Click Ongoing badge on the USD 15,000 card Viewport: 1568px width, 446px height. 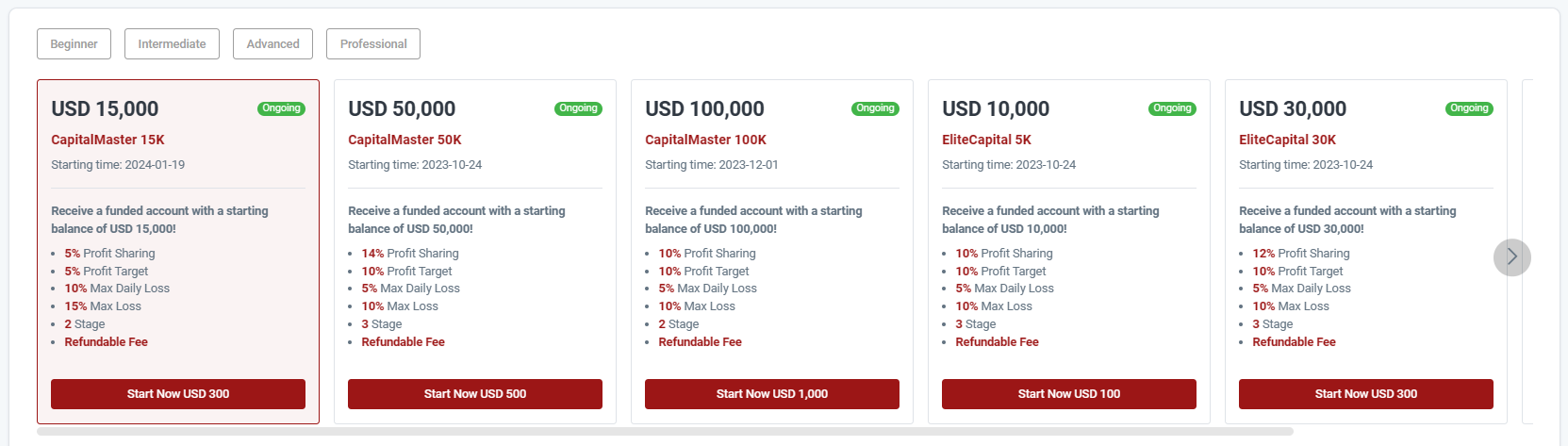[281, 108]
